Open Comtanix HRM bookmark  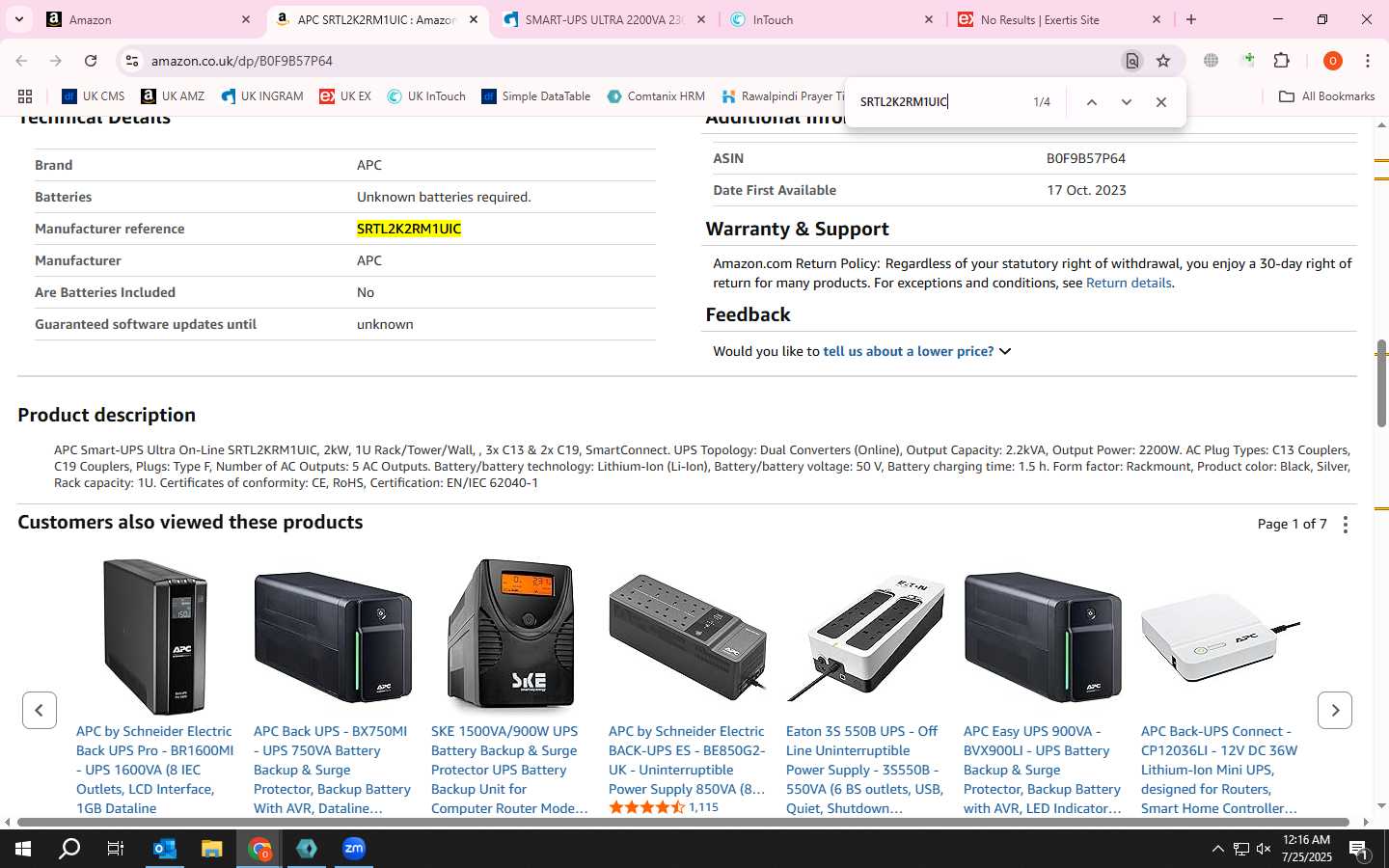pyautogui.click(x=656, y=96)
